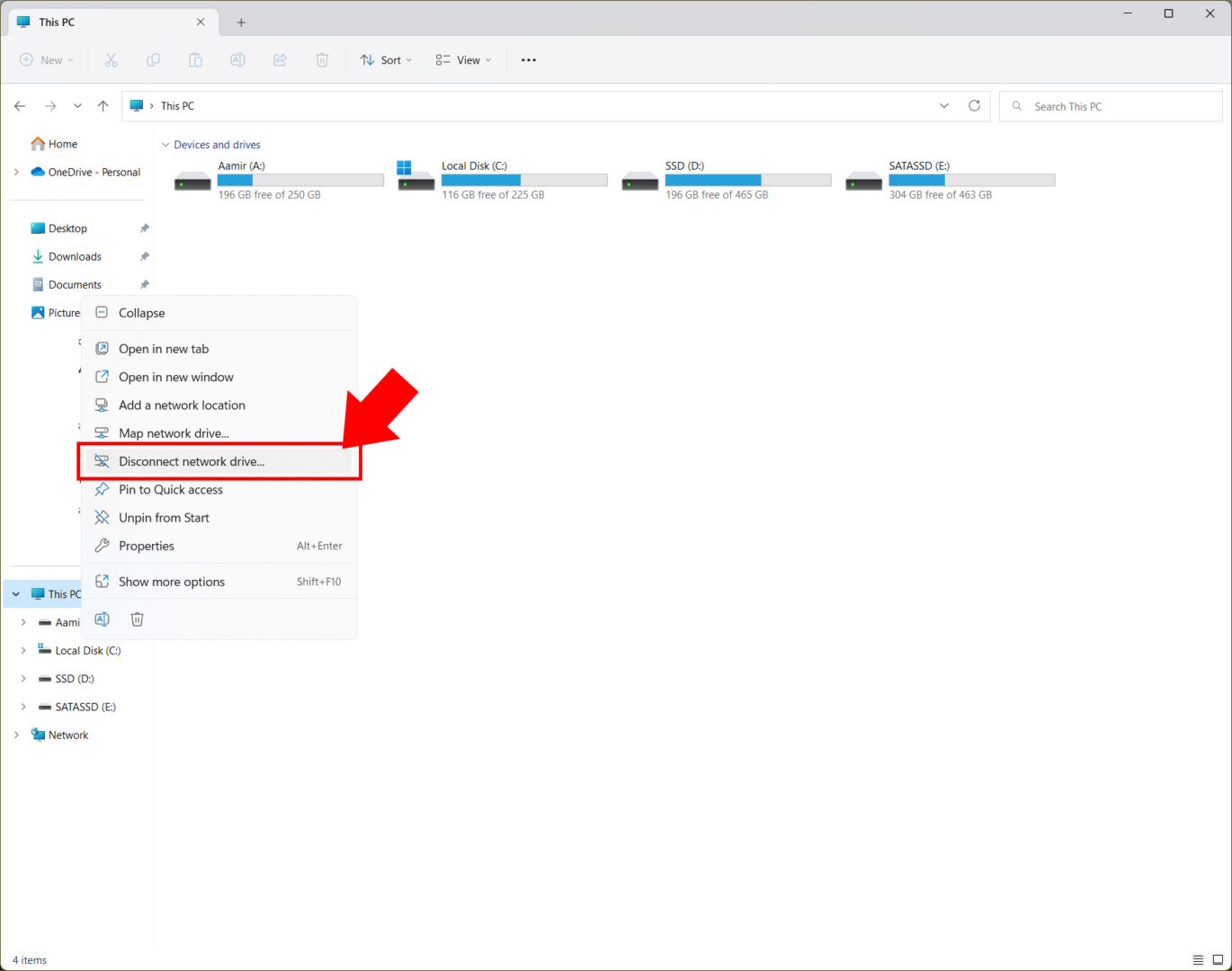Screen dimensions: 1232x971
Task: Open the View dropdown
Action: [x=463, y=60]
